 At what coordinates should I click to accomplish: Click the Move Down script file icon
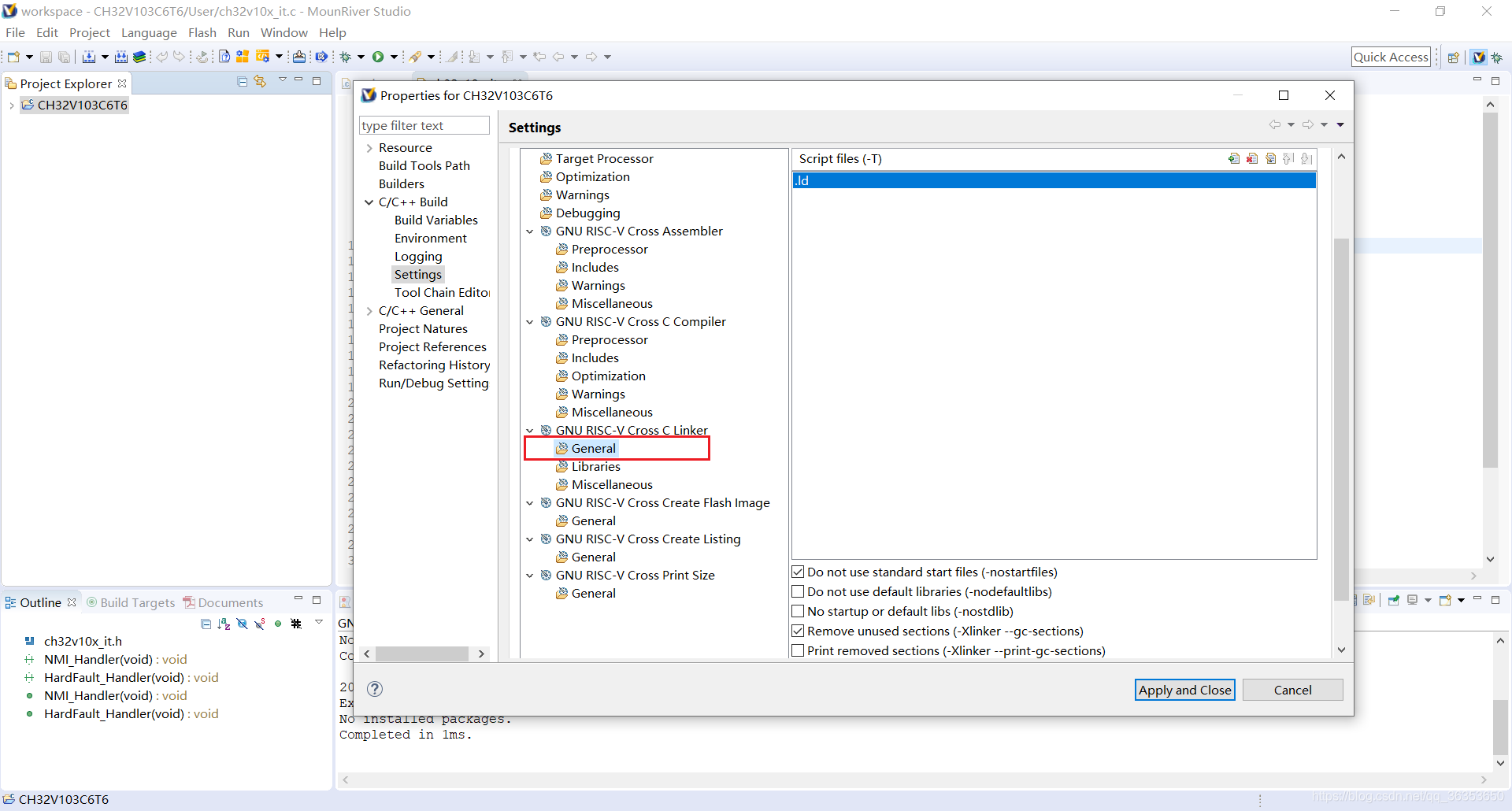[1306, 158]
